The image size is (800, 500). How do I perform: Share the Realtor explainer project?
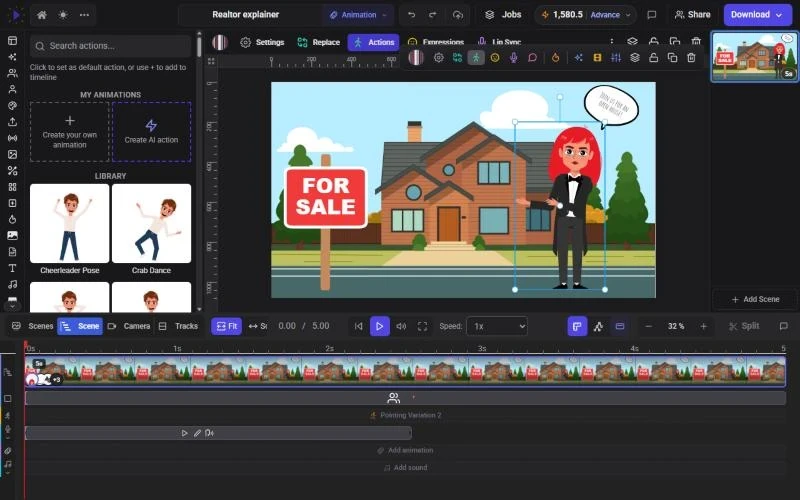692,15
